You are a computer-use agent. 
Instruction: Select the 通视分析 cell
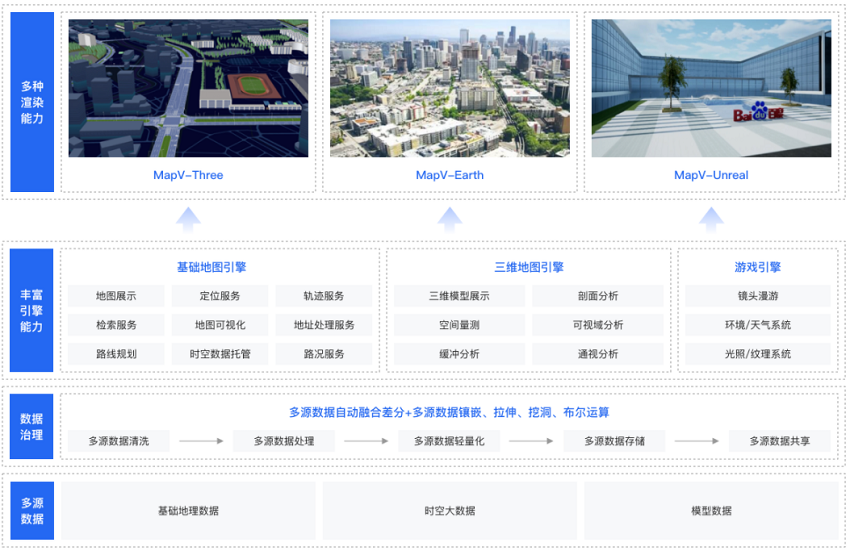click(x=597, y=354)
